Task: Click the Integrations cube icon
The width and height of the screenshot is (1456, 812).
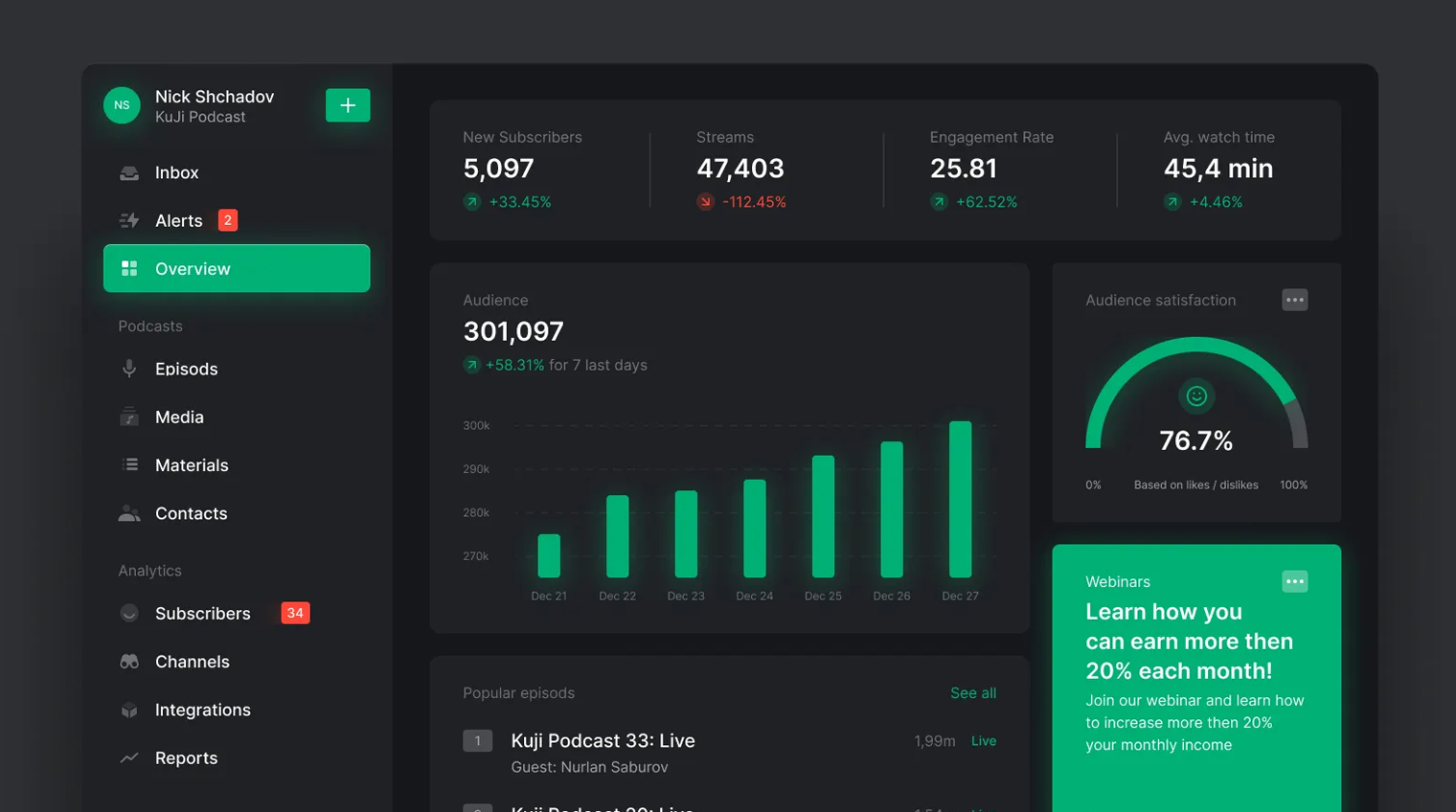Action: click(x=129, y=710)
